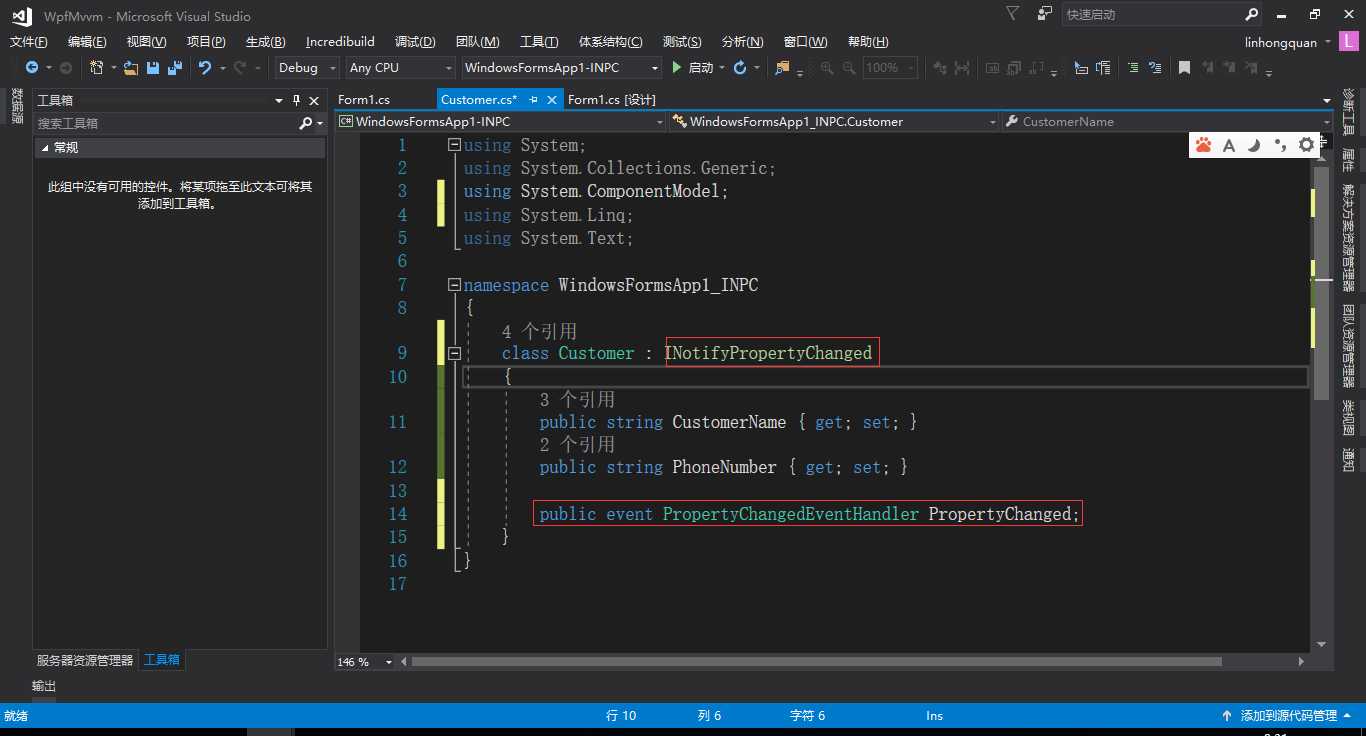Collapse the 常规 toolbox group
The image size is (1366, 736).
tap(44, 147)
